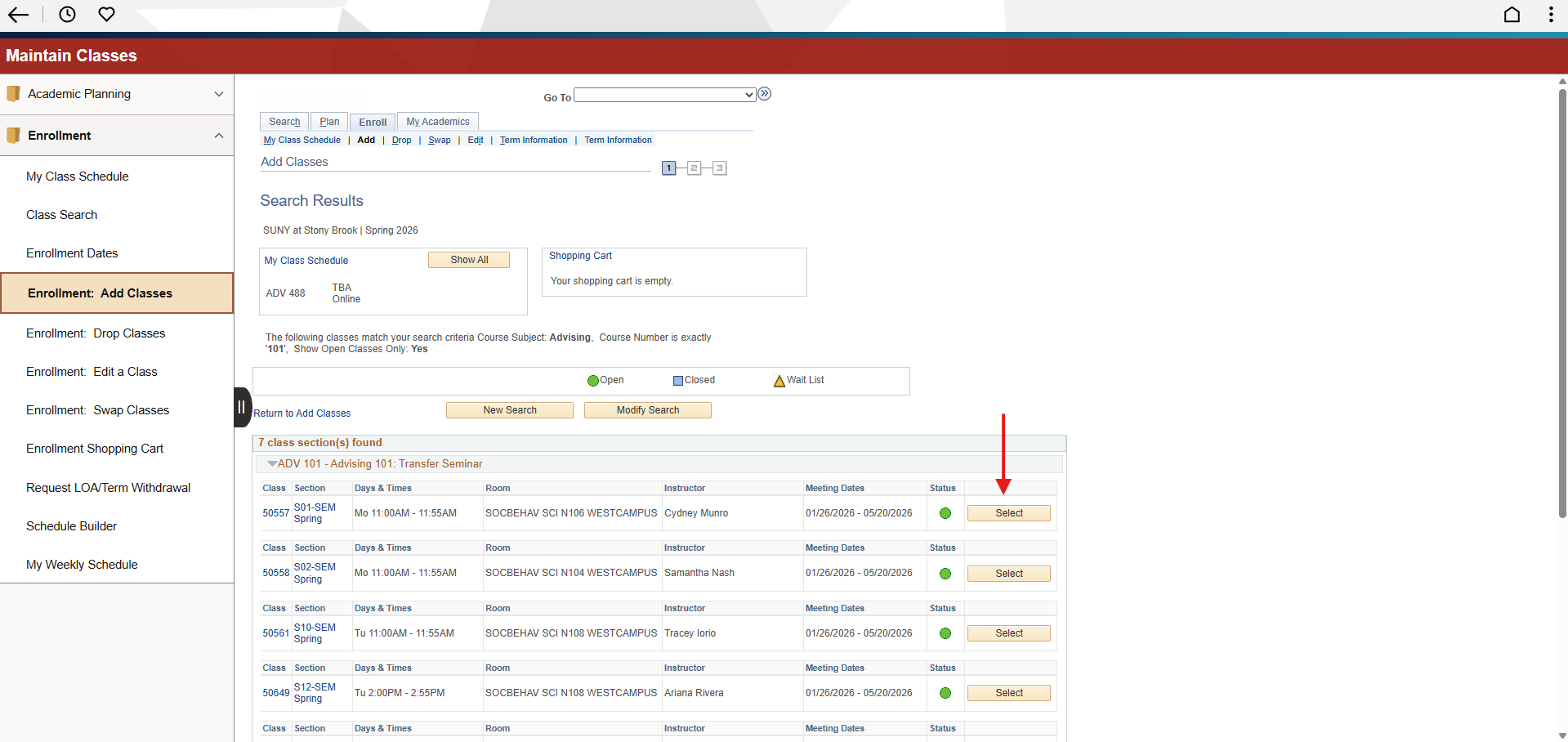Click the page vertical scrollbar
This screenshot has height=742, width=1568.
point(1562,302)
